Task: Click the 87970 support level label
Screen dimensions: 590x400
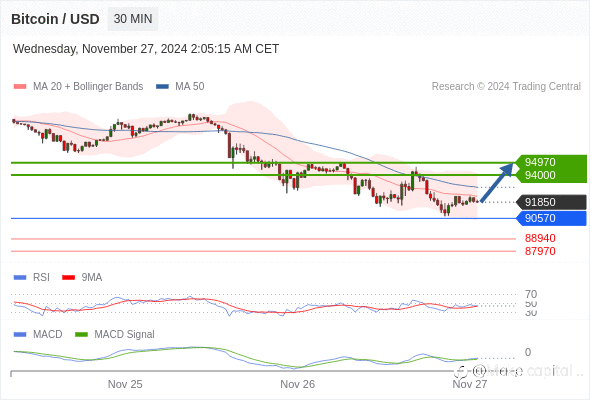Action: 540,251
